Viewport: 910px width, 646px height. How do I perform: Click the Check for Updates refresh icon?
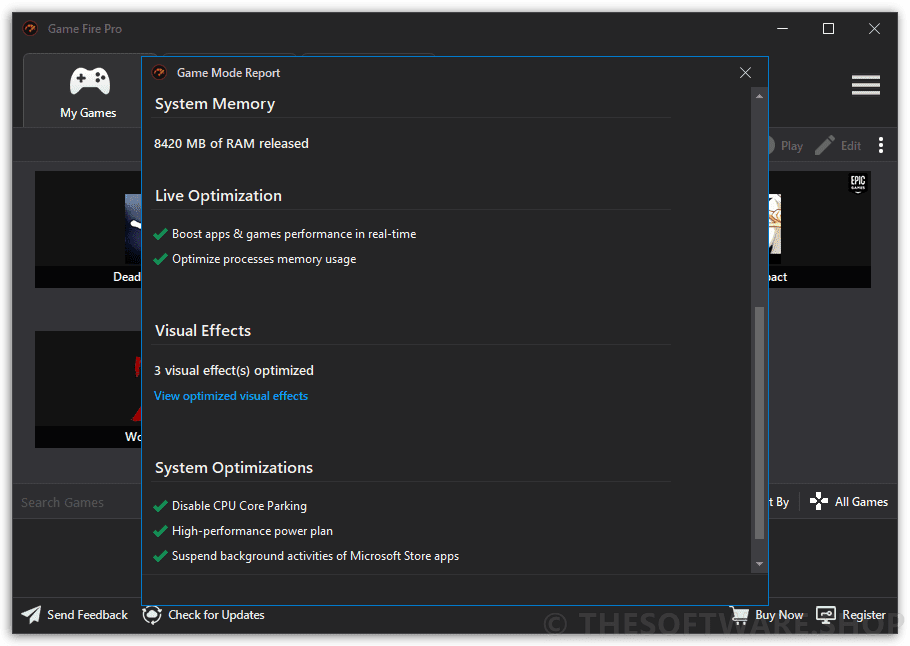click(x=152, y=615)
